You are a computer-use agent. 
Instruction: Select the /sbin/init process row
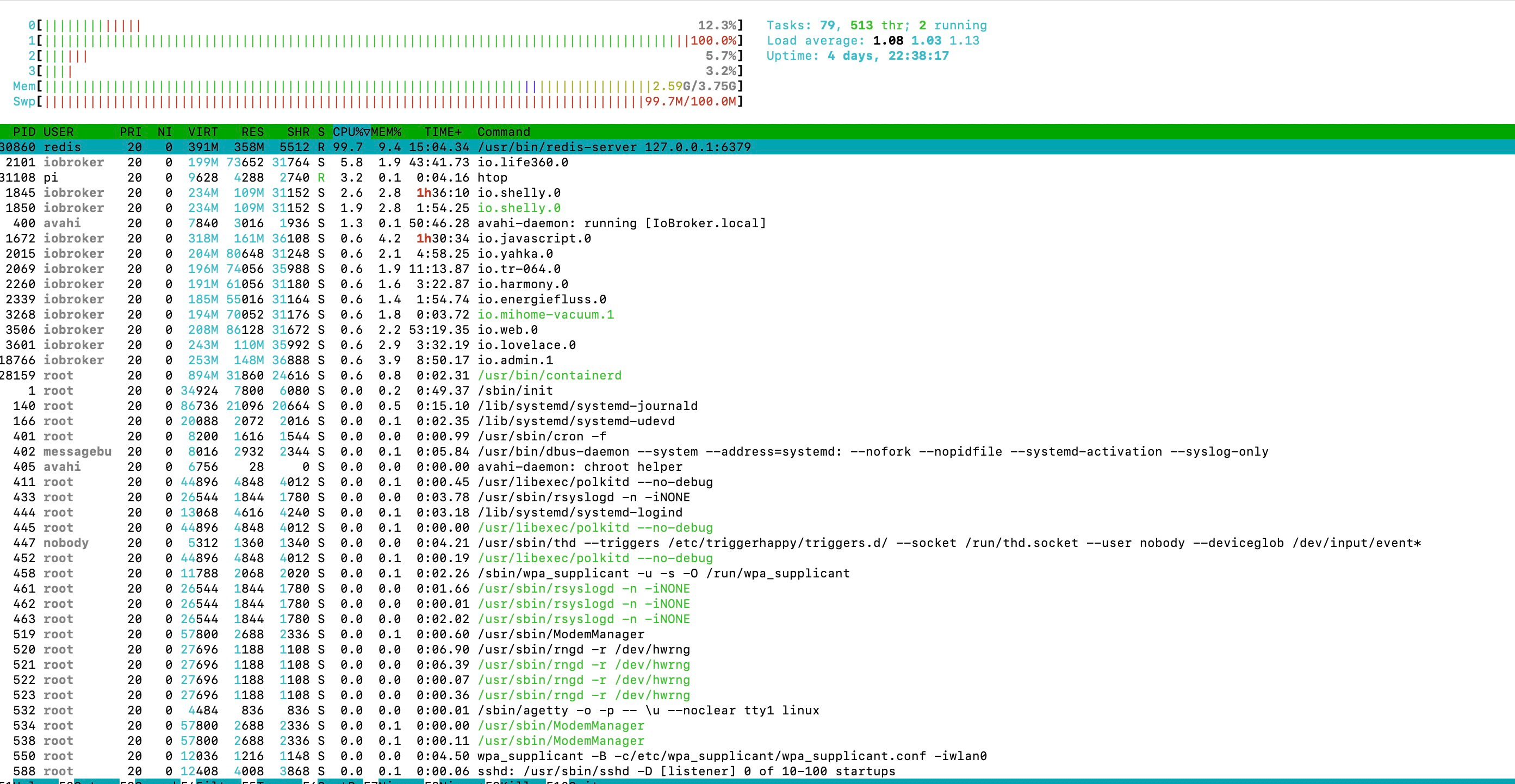[514, 390]
